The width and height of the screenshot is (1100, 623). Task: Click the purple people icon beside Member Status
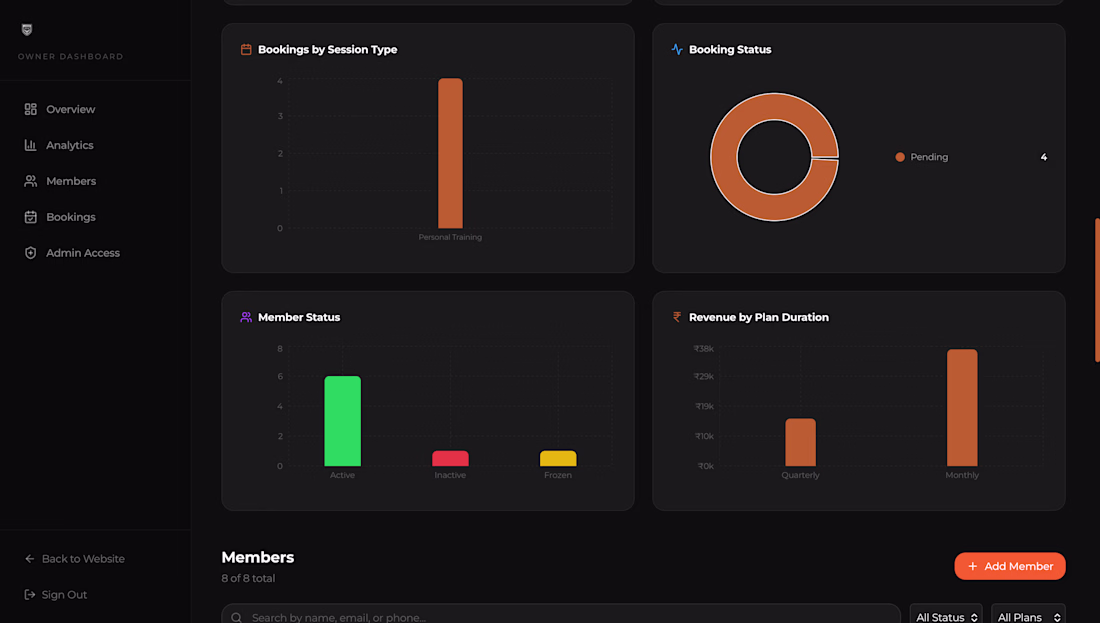[246, 317]
